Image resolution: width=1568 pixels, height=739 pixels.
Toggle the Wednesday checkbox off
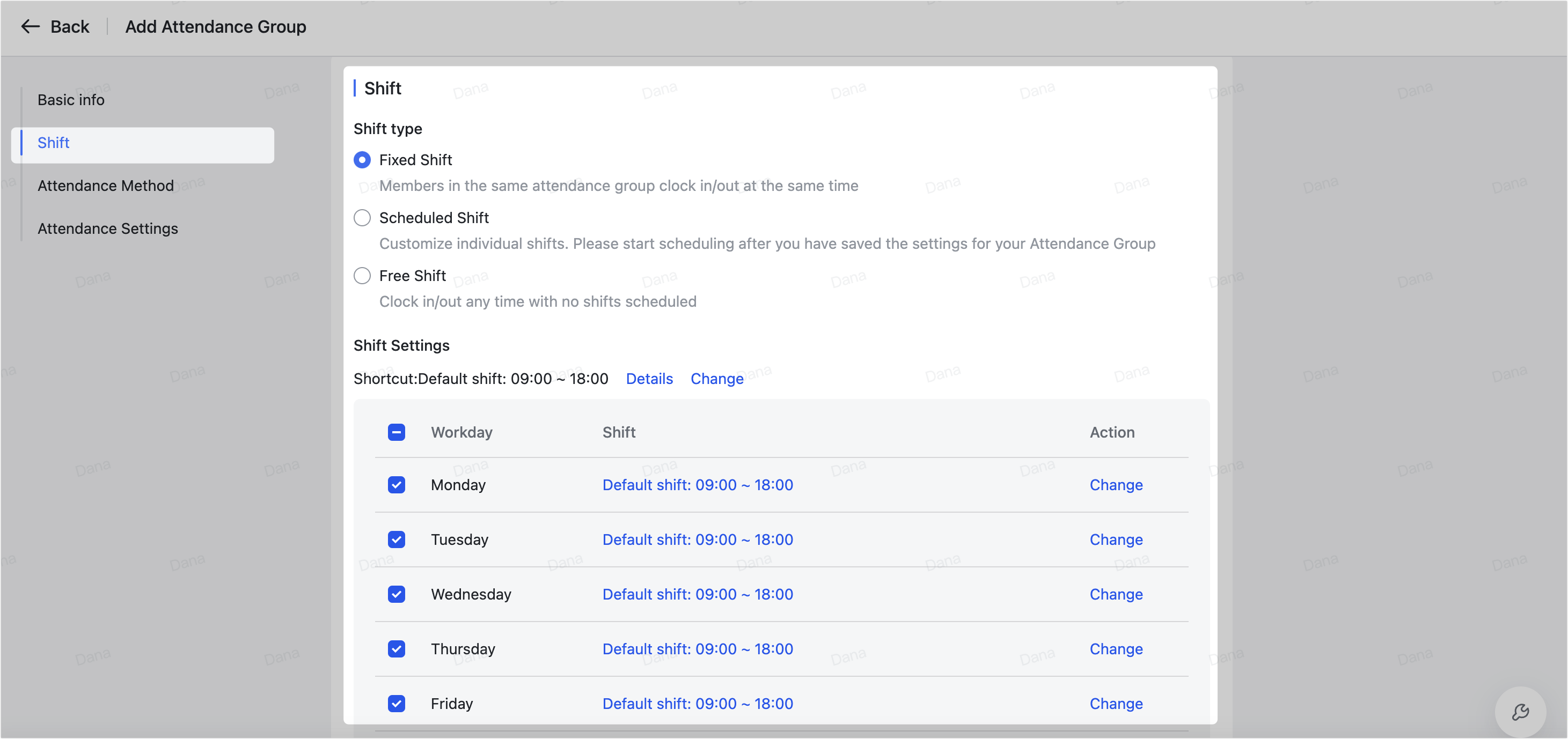click(396, 594)
